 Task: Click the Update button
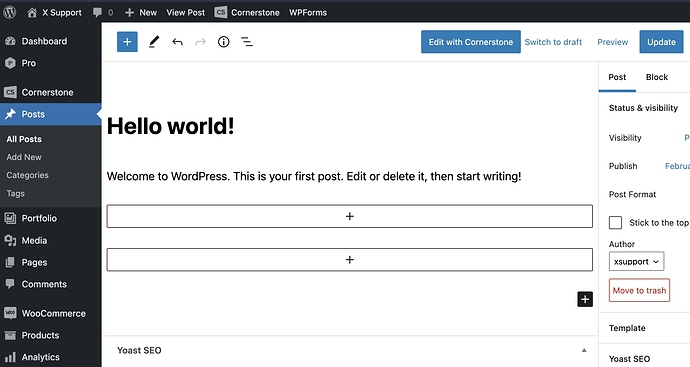[661, 42]
